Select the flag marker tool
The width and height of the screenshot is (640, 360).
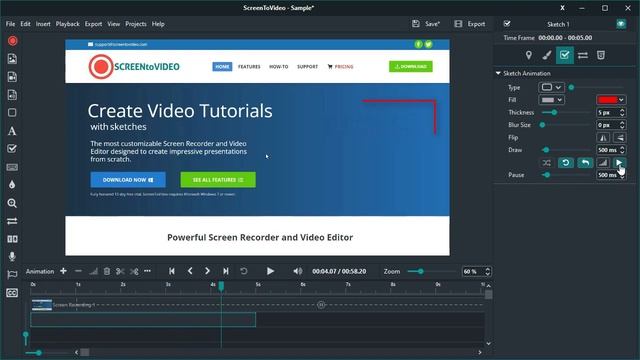pyautogui.click(x=12, y=275)
